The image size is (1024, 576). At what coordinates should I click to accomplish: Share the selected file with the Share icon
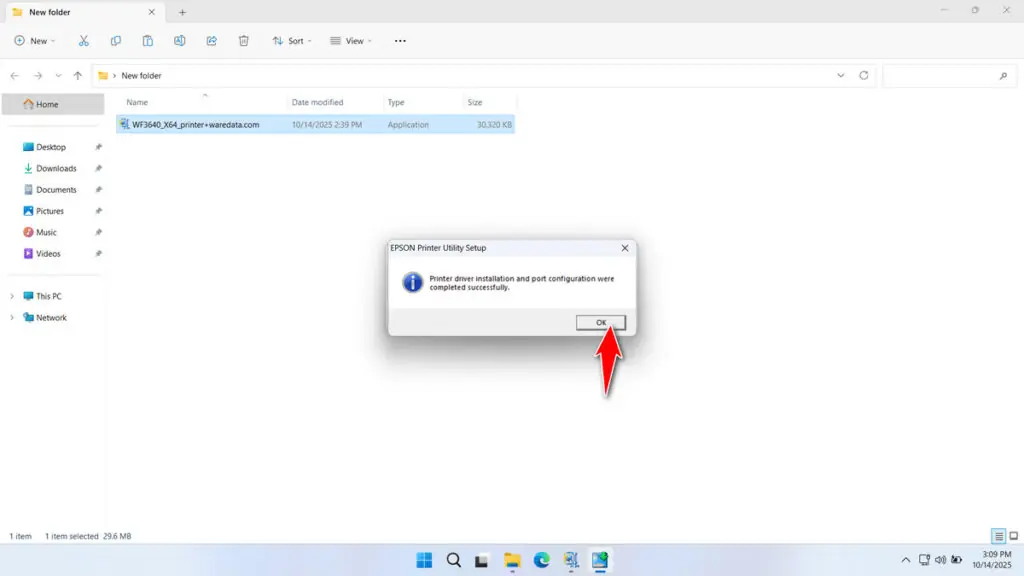click(211, 40)
